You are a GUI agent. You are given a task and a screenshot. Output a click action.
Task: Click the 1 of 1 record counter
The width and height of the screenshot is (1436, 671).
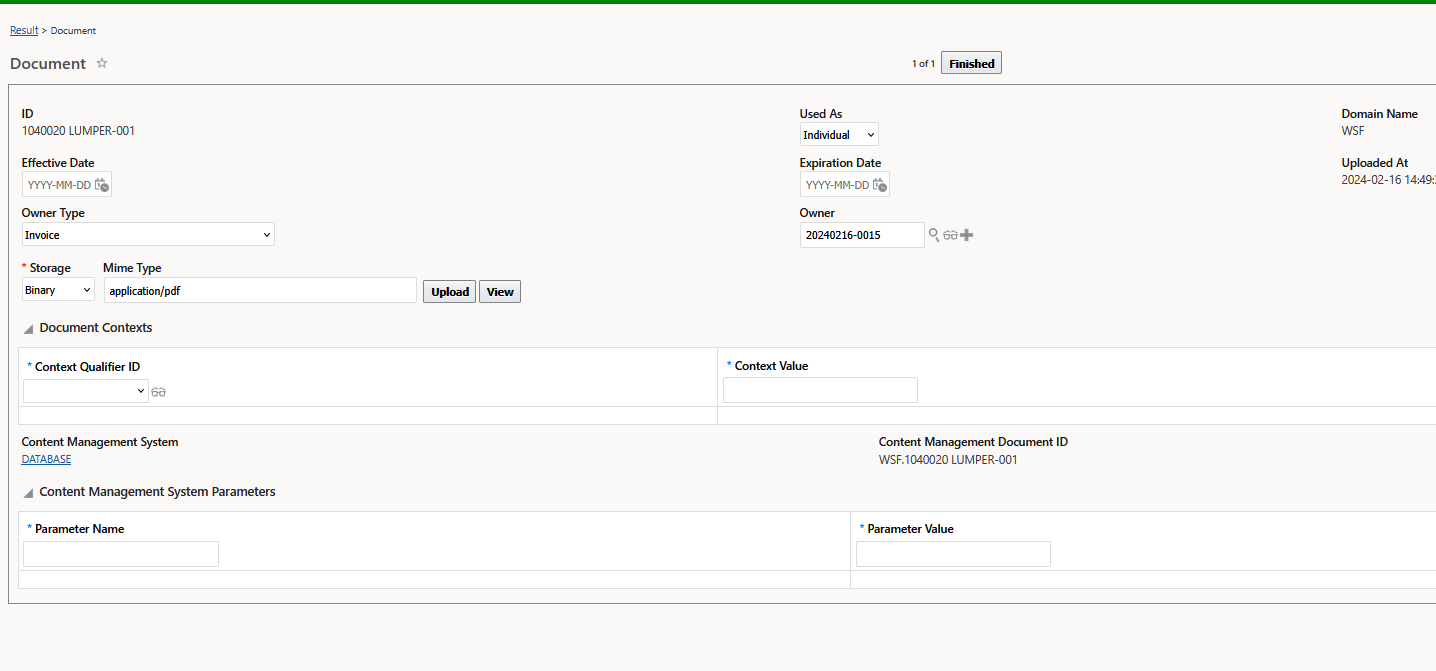[923, 64]
